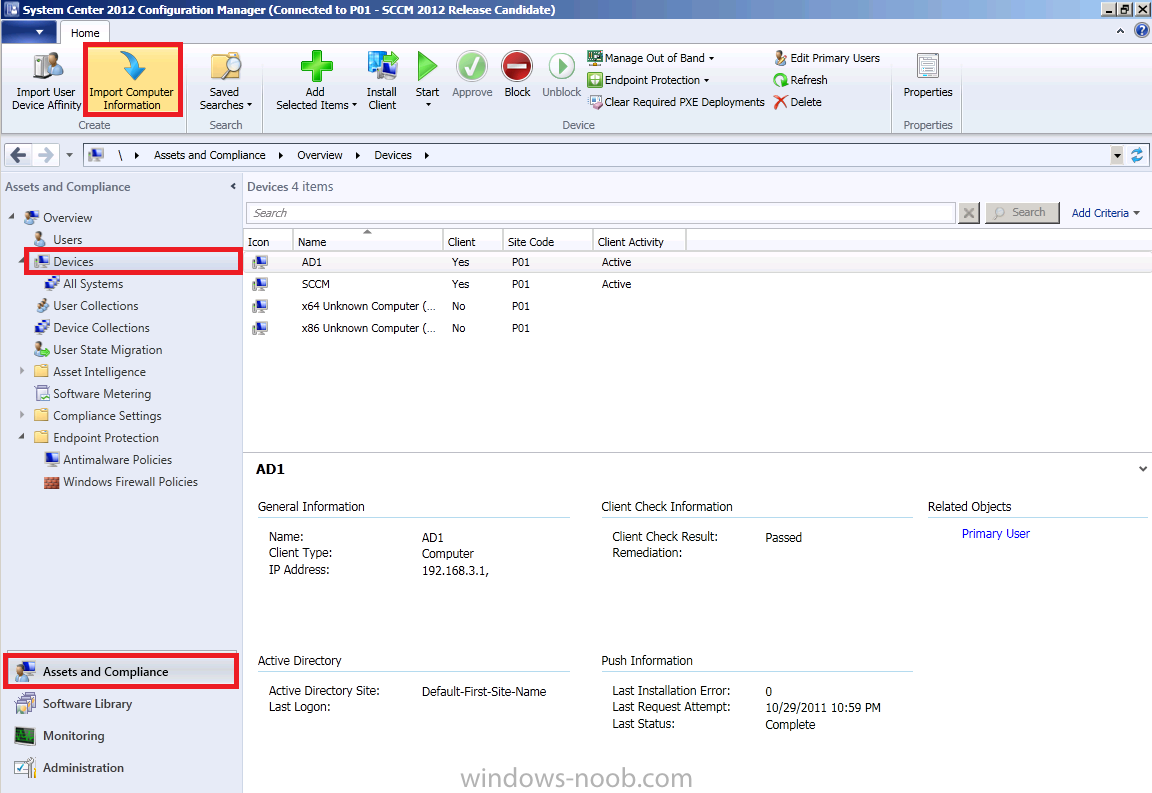Select the Devices tree node

tap(134, 262)
